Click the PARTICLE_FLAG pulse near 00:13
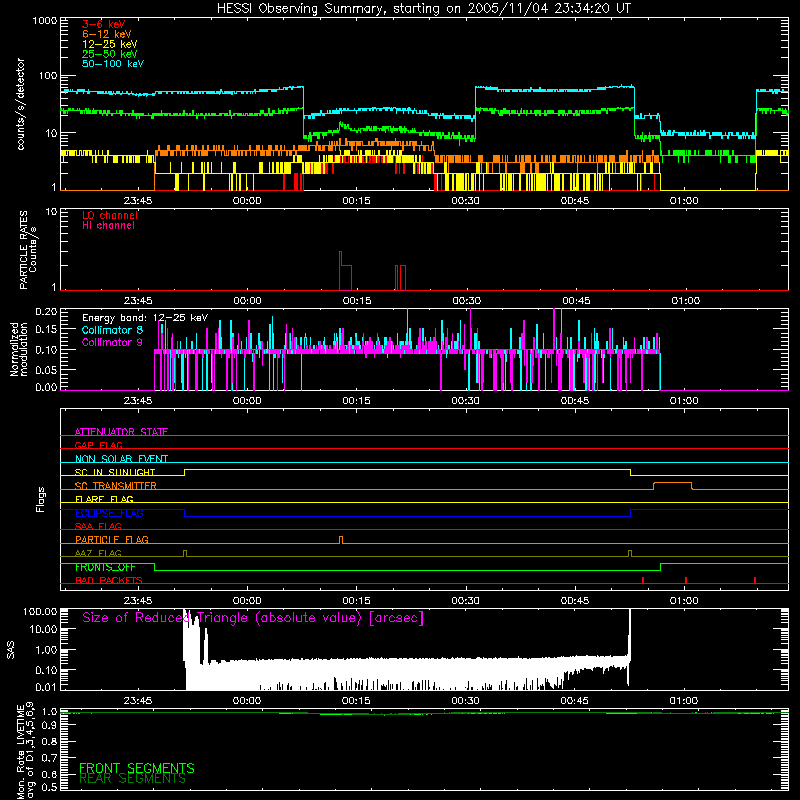 pyautogui.click(x=341, y=540)
